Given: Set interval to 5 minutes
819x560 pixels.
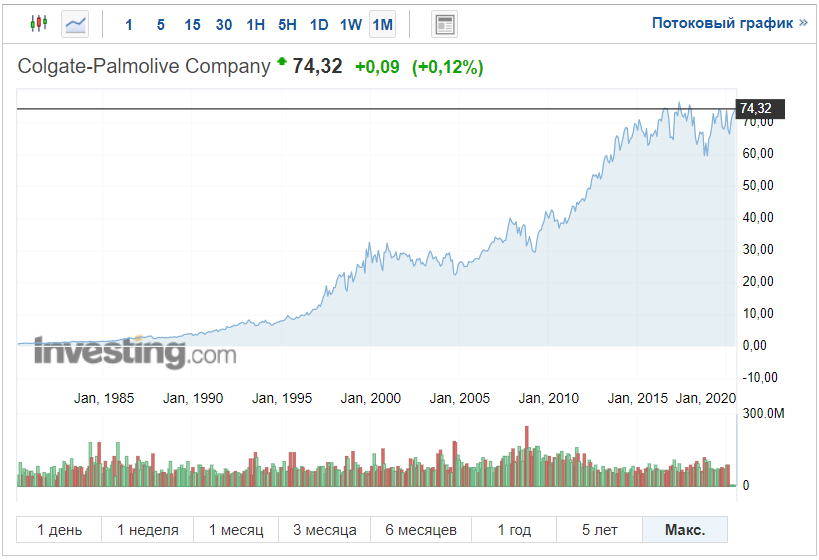Looking at the screenshot, I should [x=160, y=24].
